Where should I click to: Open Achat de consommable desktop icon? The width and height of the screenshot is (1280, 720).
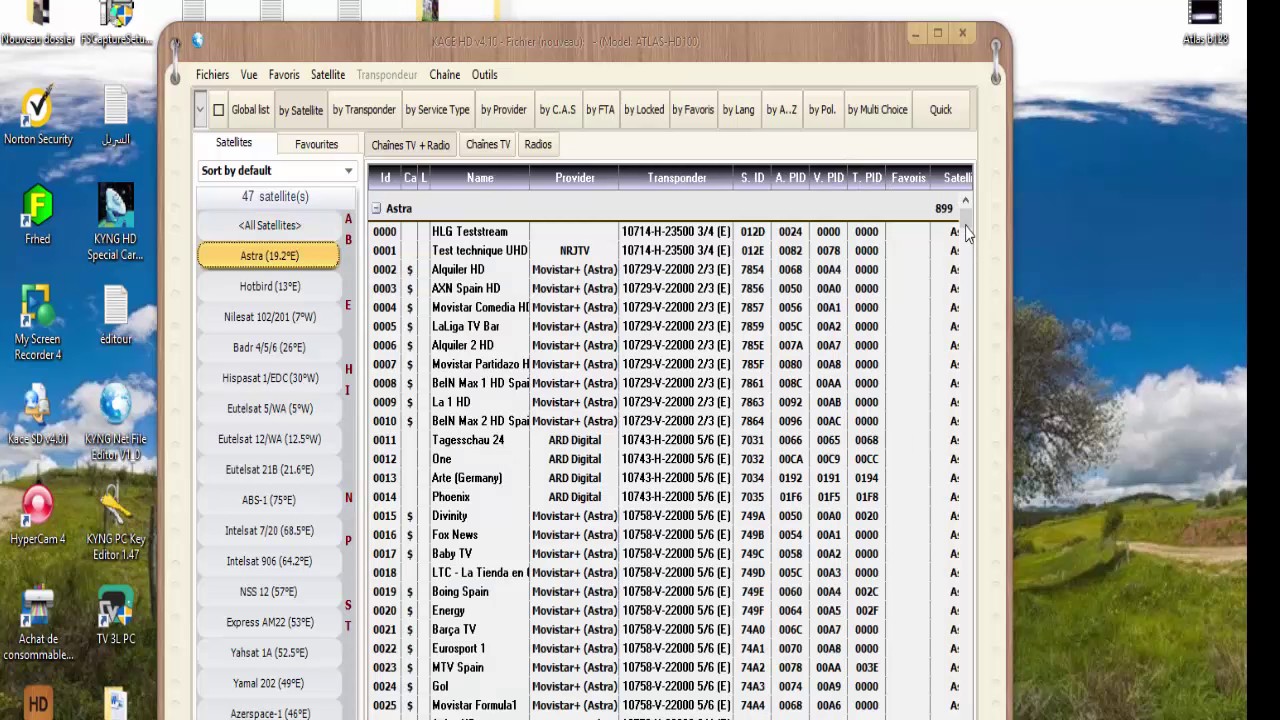(x=38, y=622)
